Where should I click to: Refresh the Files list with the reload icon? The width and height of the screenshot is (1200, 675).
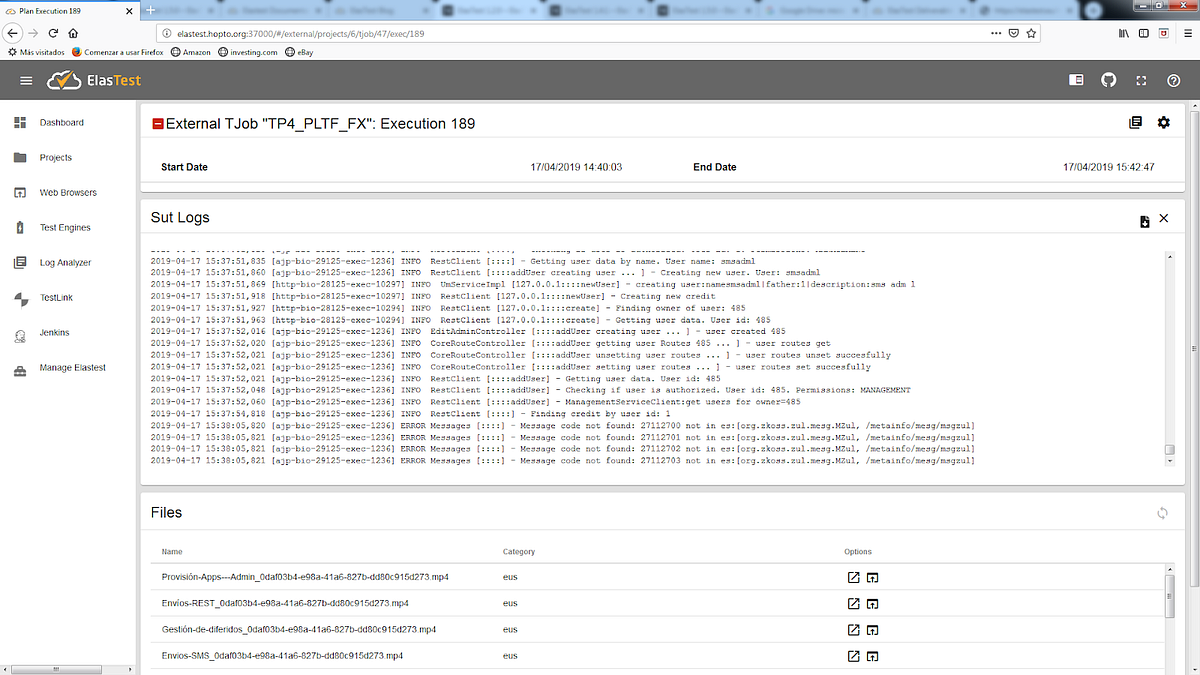(x=1162, y=512)
